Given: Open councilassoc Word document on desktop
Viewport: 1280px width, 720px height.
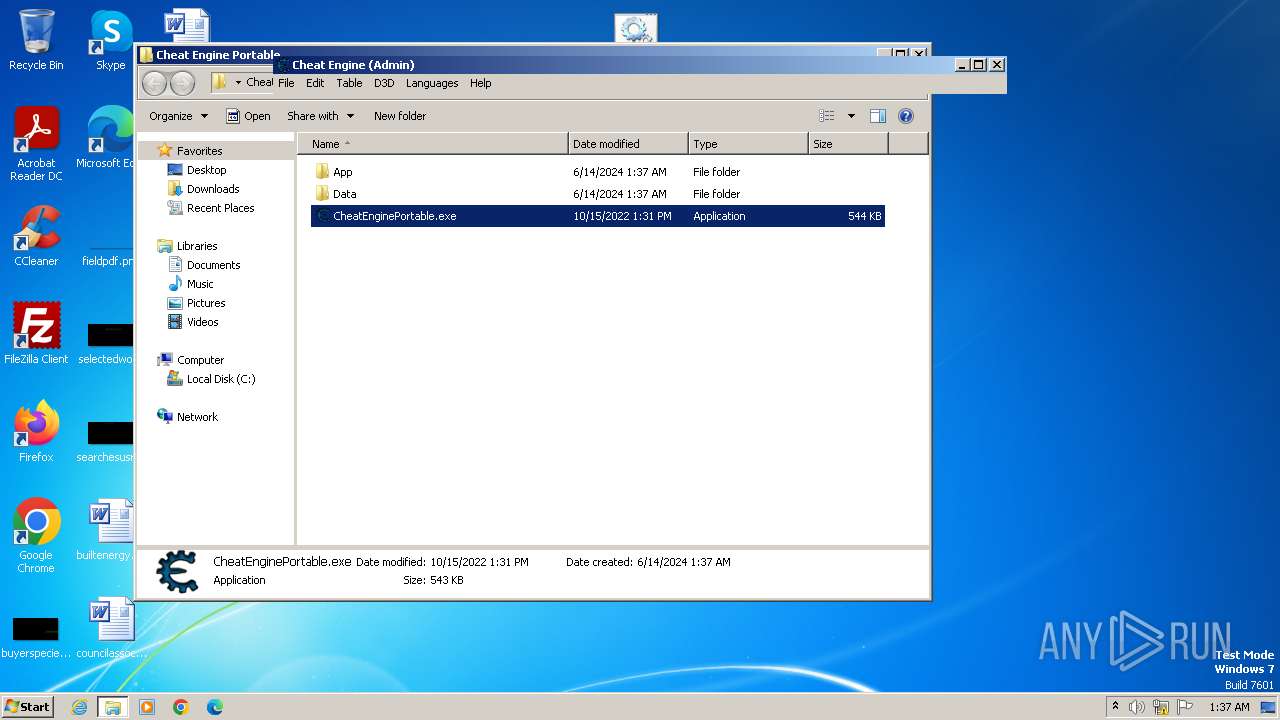Looking at the screenshot, I should coord(110,628).
